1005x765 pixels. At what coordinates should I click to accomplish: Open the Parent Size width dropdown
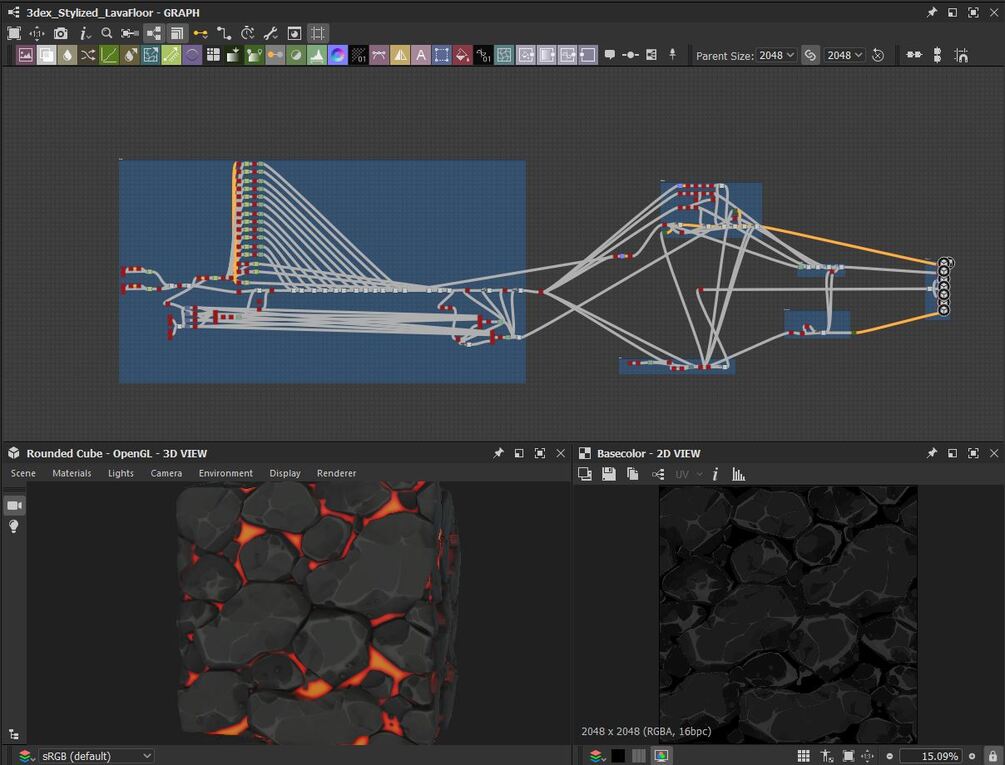pyautogui.click(x=776, y=55)
